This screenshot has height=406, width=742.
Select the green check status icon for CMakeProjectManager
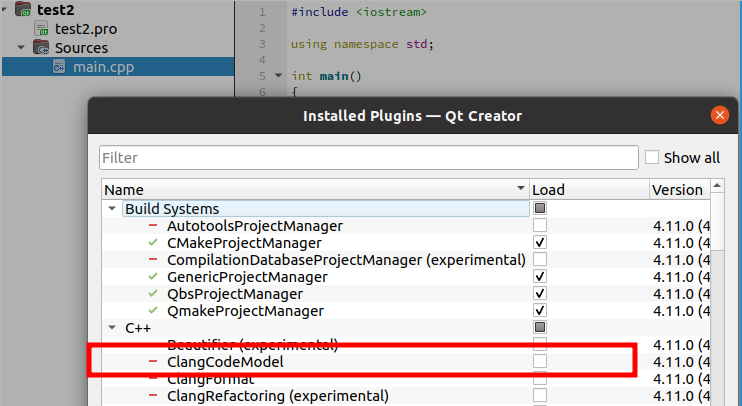pos(153,242)
